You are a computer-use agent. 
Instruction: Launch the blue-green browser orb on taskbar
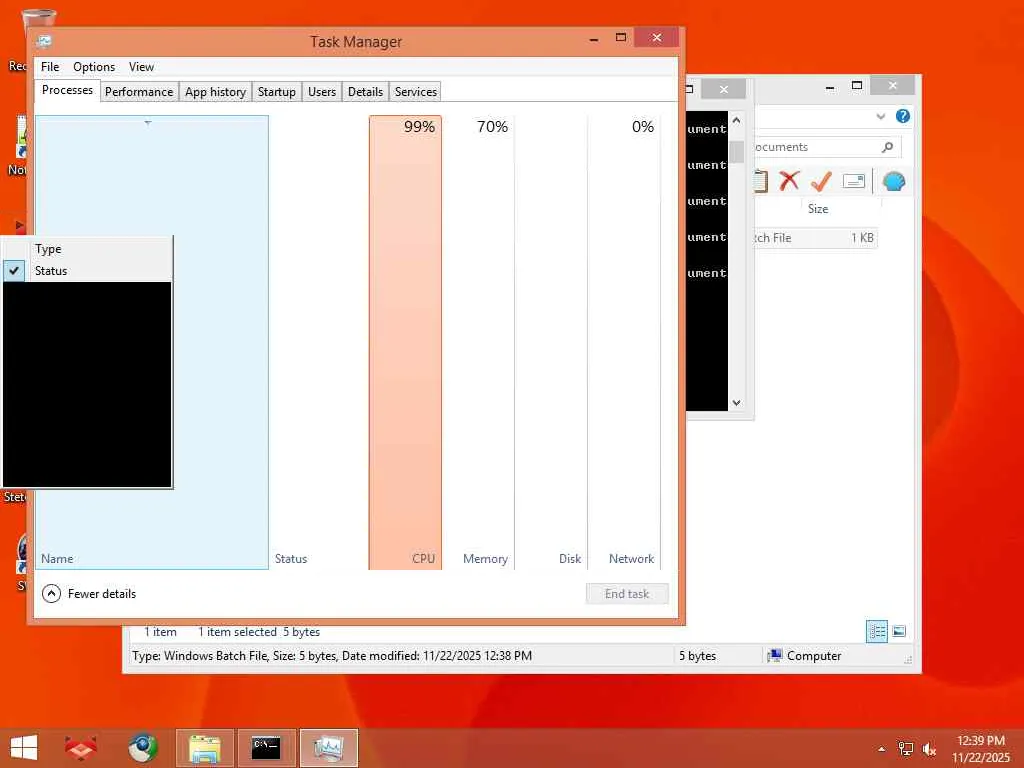tap(142, 748)
